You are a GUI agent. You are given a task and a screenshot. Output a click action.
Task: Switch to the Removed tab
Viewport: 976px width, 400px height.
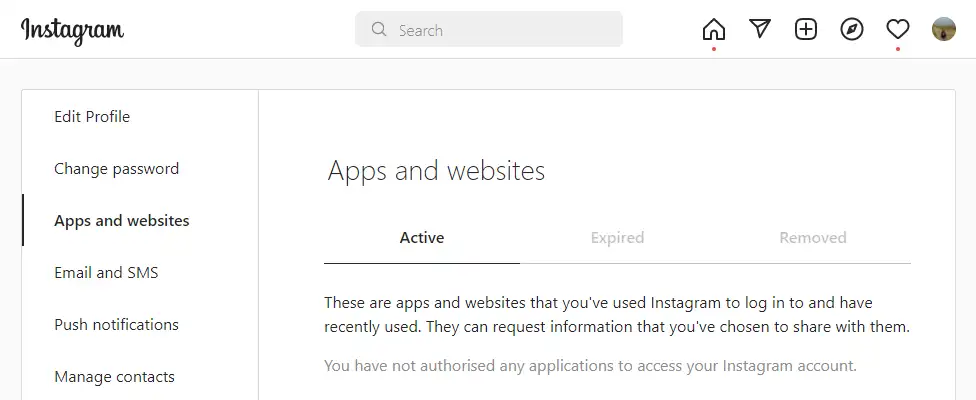click(x=813, y=238)
